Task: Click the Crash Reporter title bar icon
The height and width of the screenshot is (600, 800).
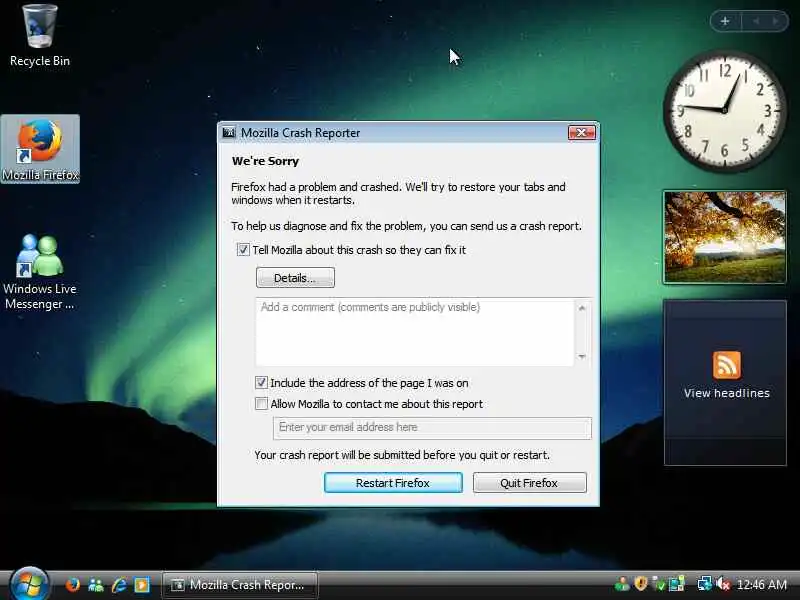Action: 229,133
